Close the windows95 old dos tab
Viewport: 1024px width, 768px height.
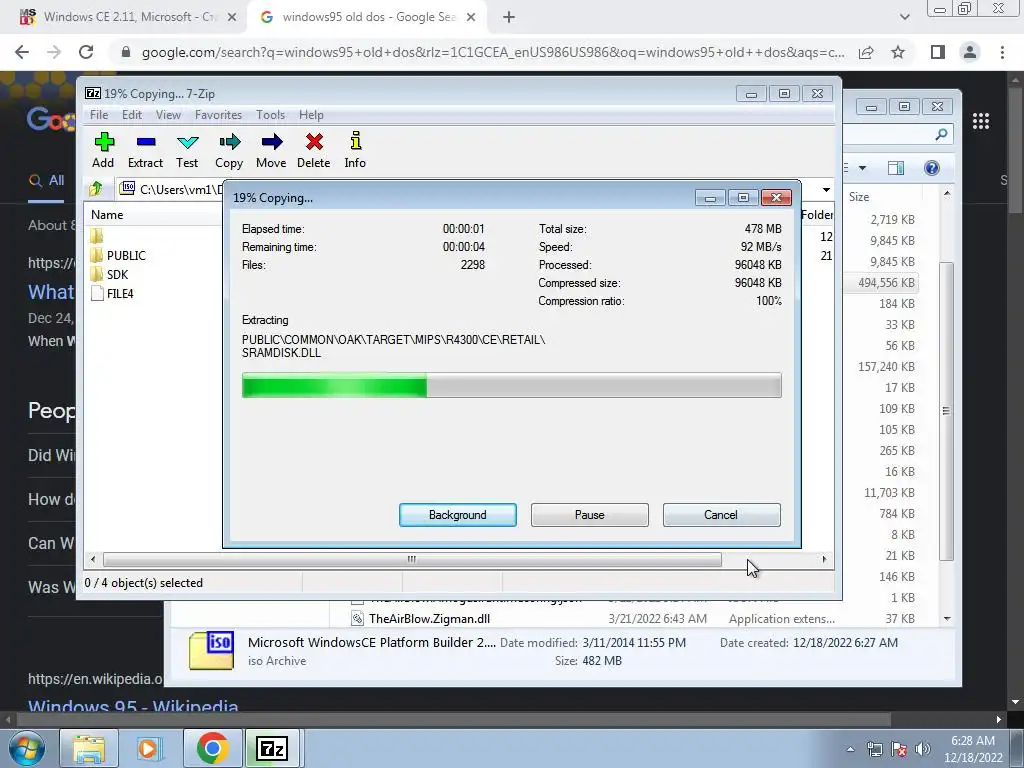471,18
